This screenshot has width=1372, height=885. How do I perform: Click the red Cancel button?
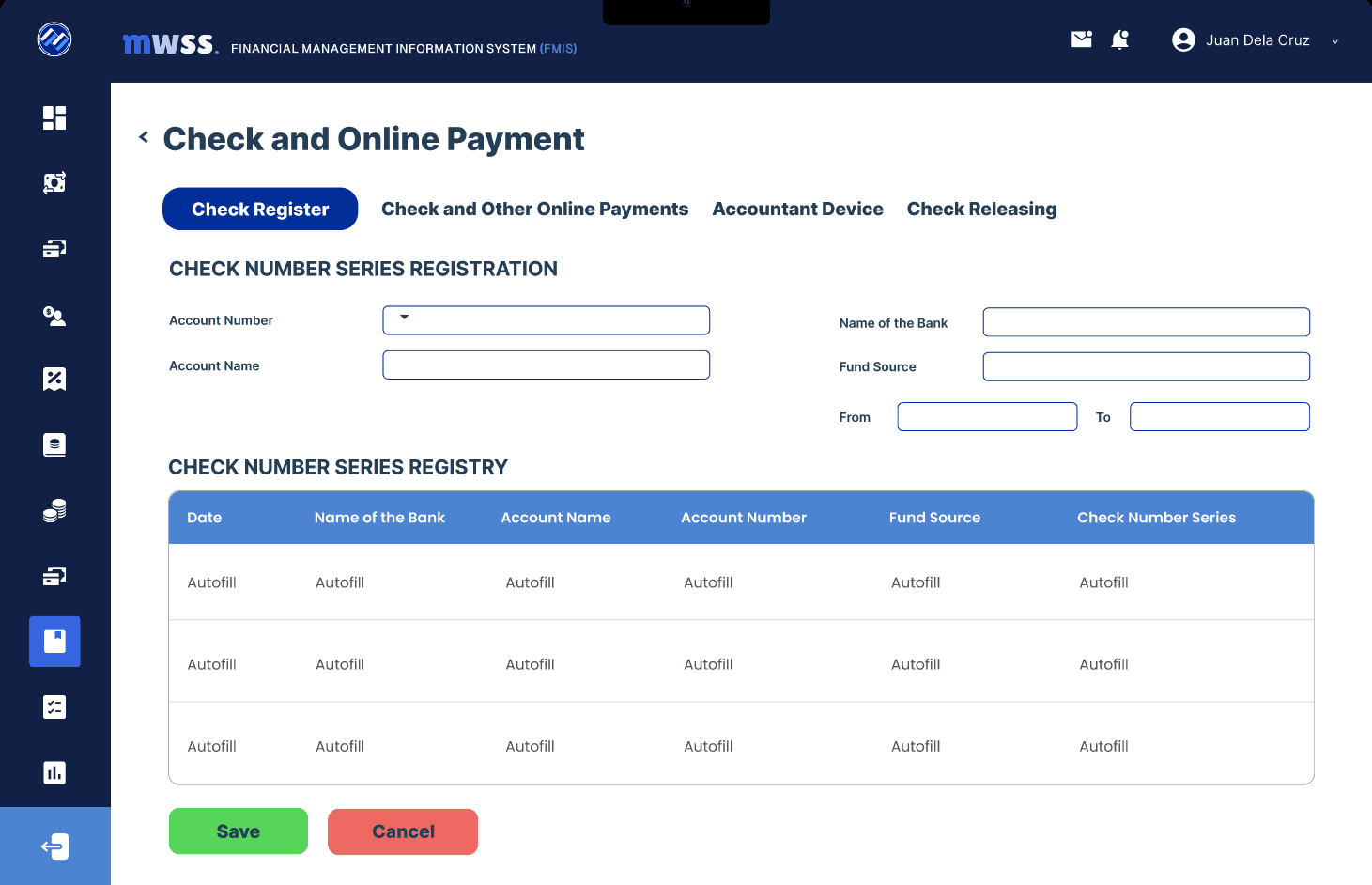(x=403, y=831)
